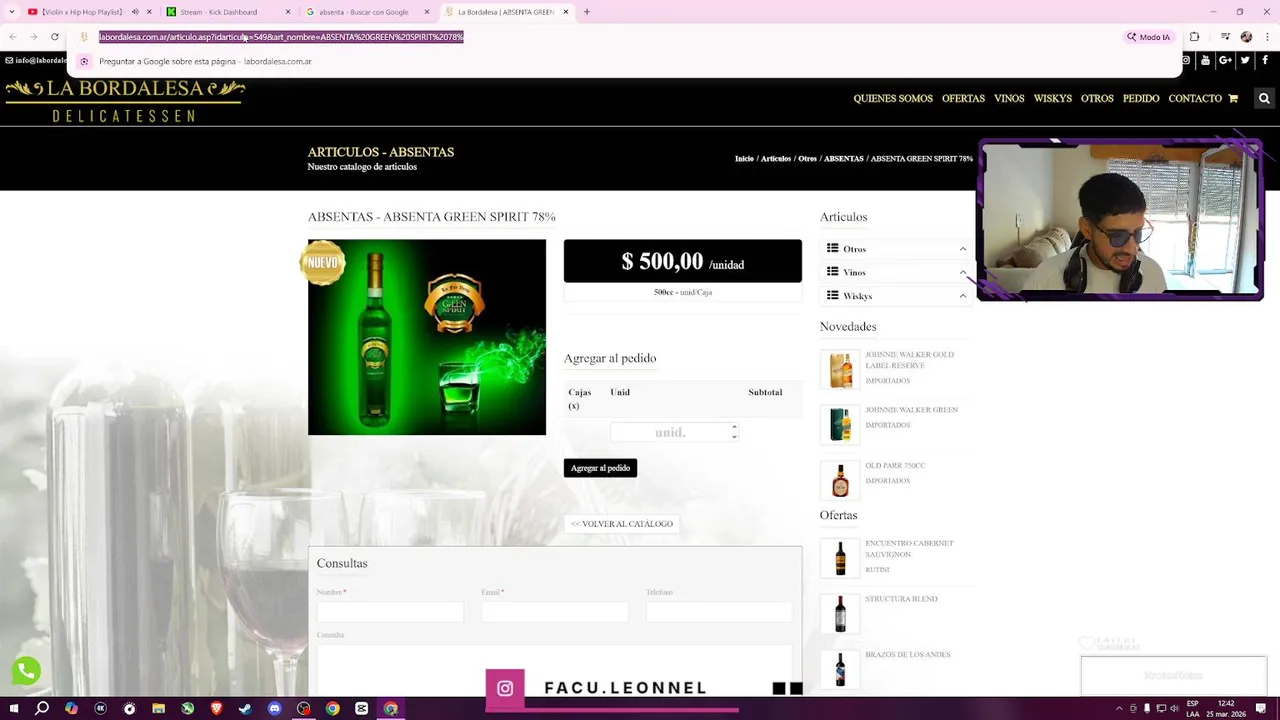This screenshot has height=720, width=1280.
Task: Show hidden system tray icons
Action: [1119, 708]
